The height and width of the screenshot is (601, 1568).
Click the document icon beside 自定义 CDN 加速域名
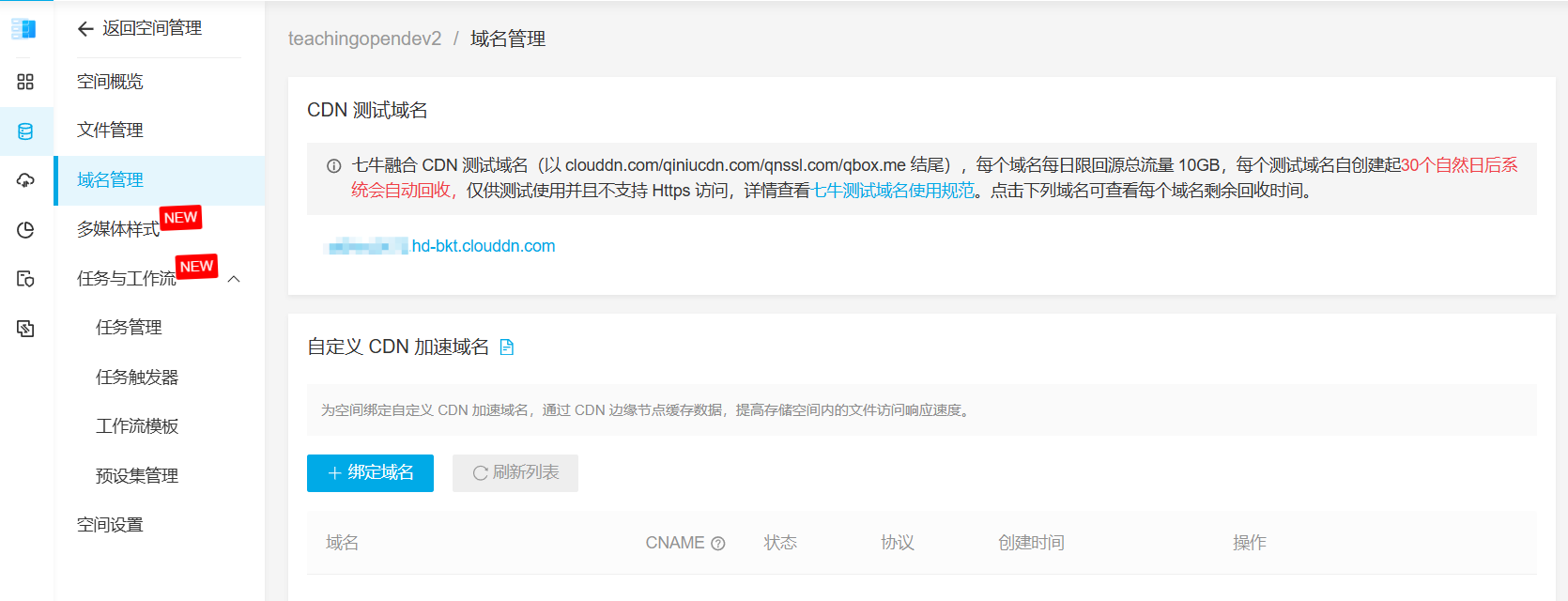pyautogui.click(x=507, y=347)
